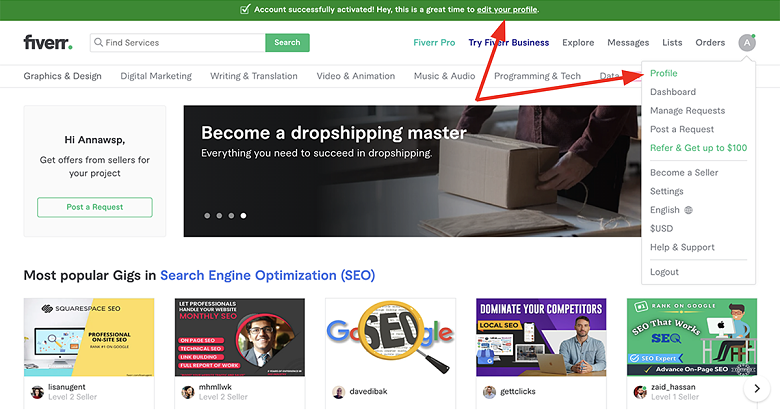The width and height of the screenshot is (780, 410).
Task: Open Graphics & Design category
Action: (x=63, y=76)
